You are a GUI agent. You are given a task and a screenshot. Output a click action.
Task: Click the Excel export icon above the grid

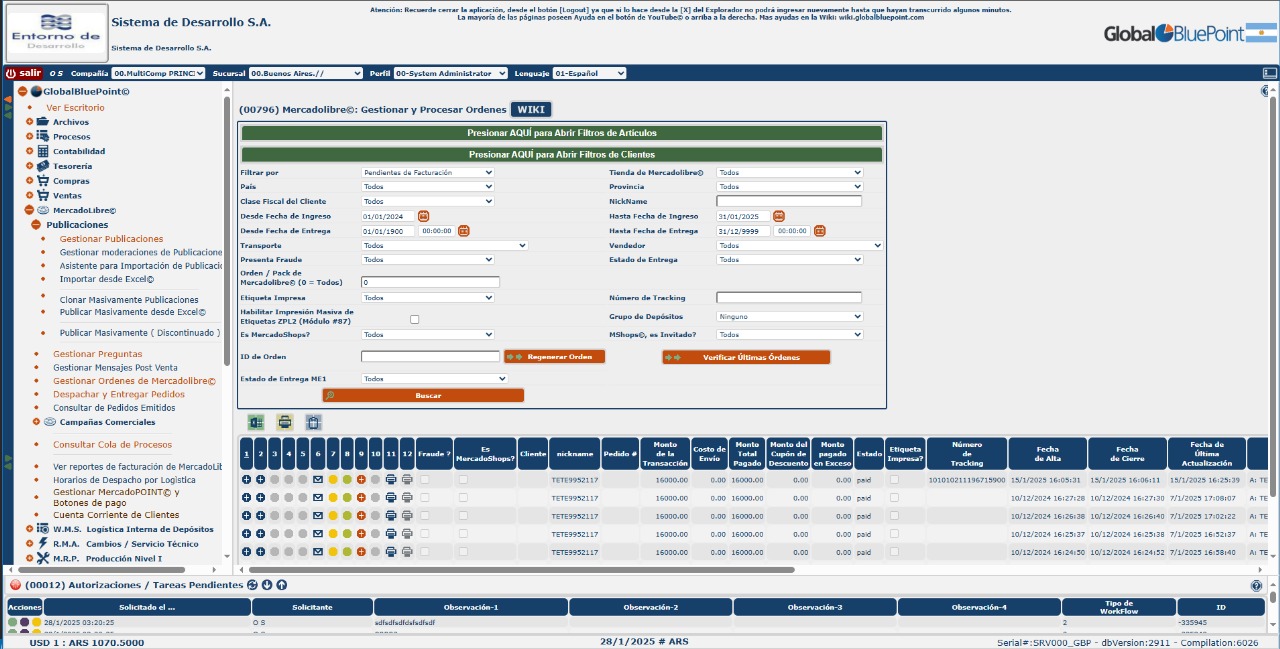pos(256,423)
